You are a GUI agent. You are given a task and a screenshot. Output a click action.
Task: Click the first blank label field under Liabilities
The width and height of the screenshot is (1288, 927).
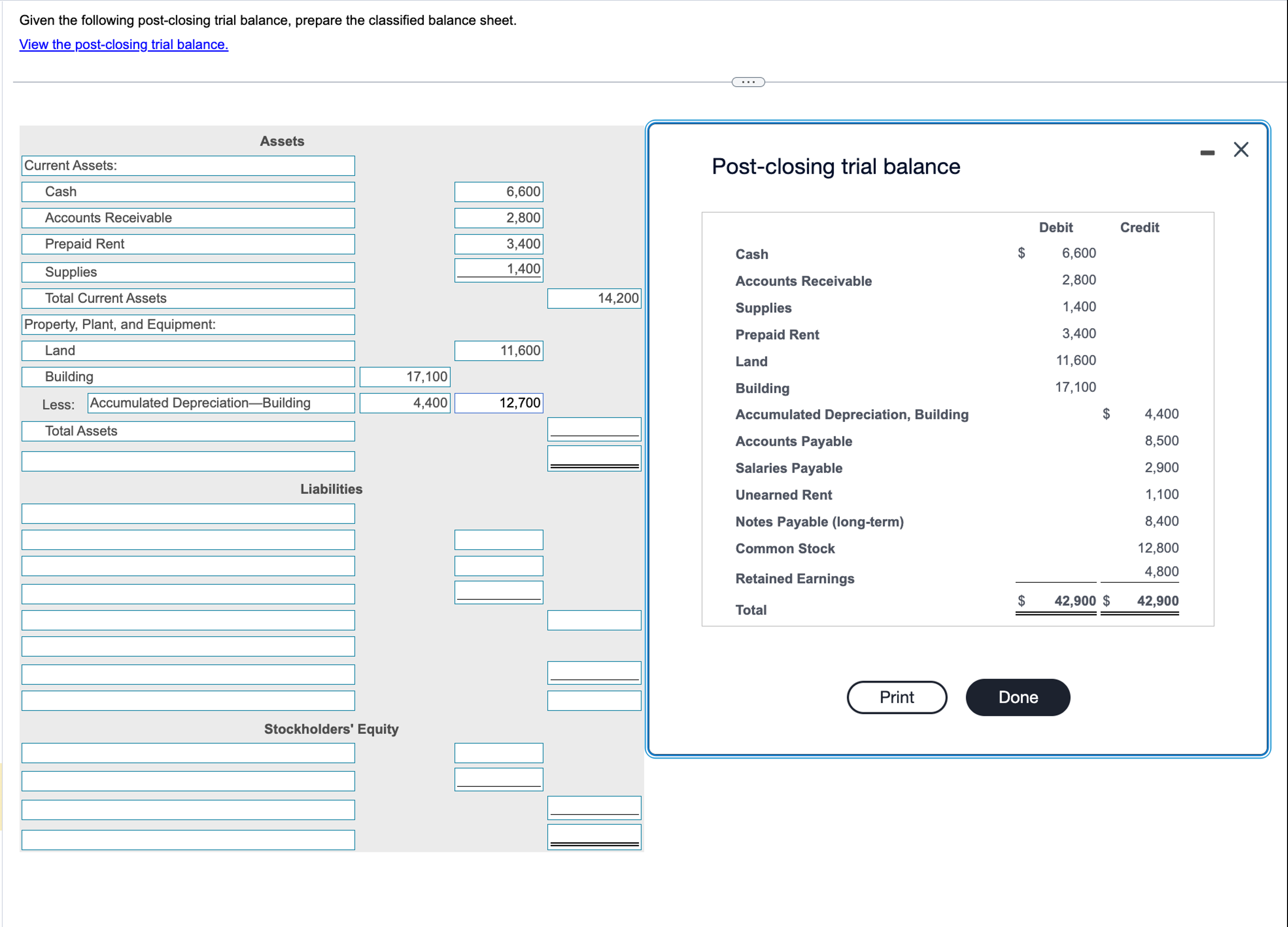(189, 513)
